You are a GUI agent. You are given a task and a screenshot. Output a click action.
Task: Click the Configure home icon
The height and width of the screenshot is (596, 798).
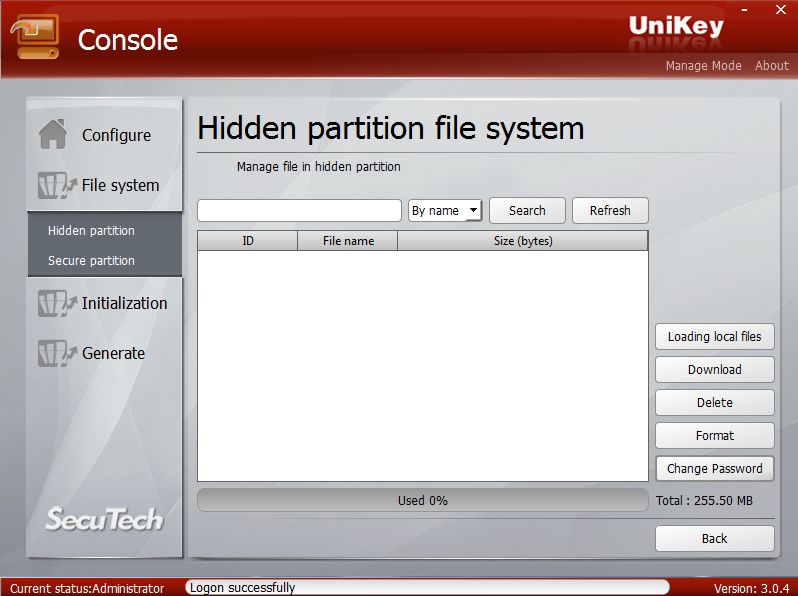(52, 134)
